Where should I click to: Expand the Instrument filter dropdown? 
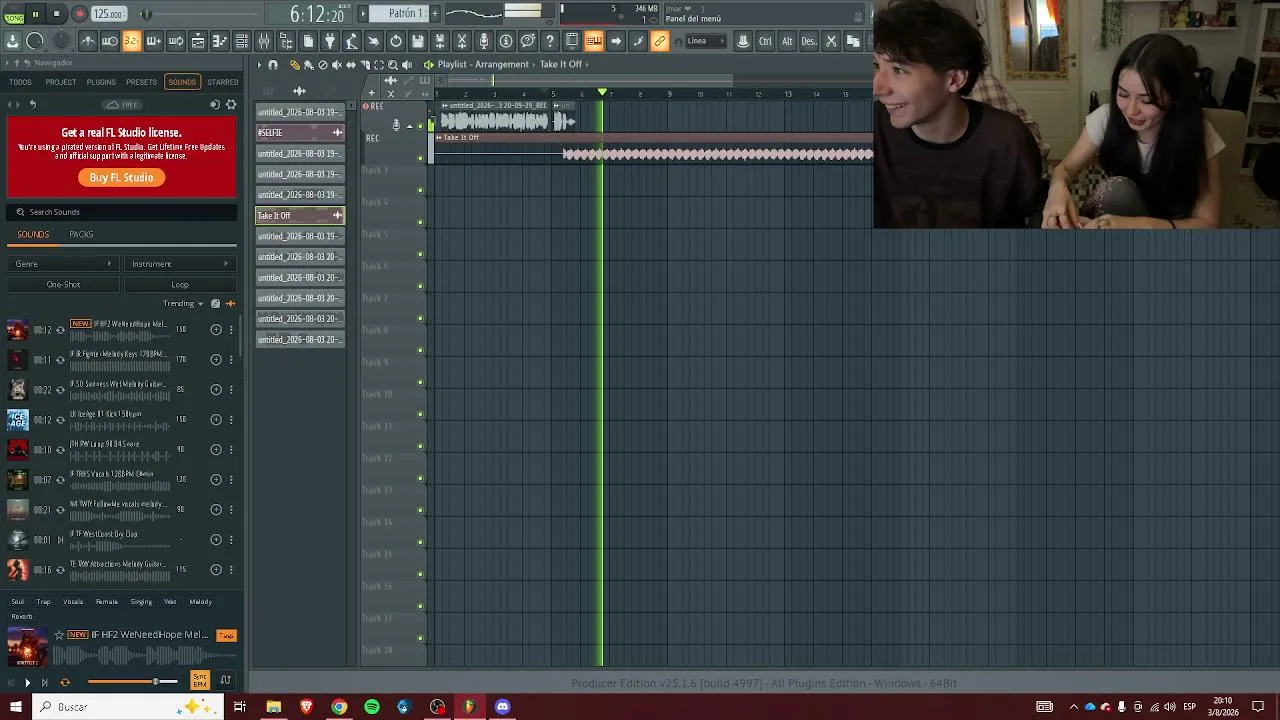pyautogui.click(x=179, y=264)
